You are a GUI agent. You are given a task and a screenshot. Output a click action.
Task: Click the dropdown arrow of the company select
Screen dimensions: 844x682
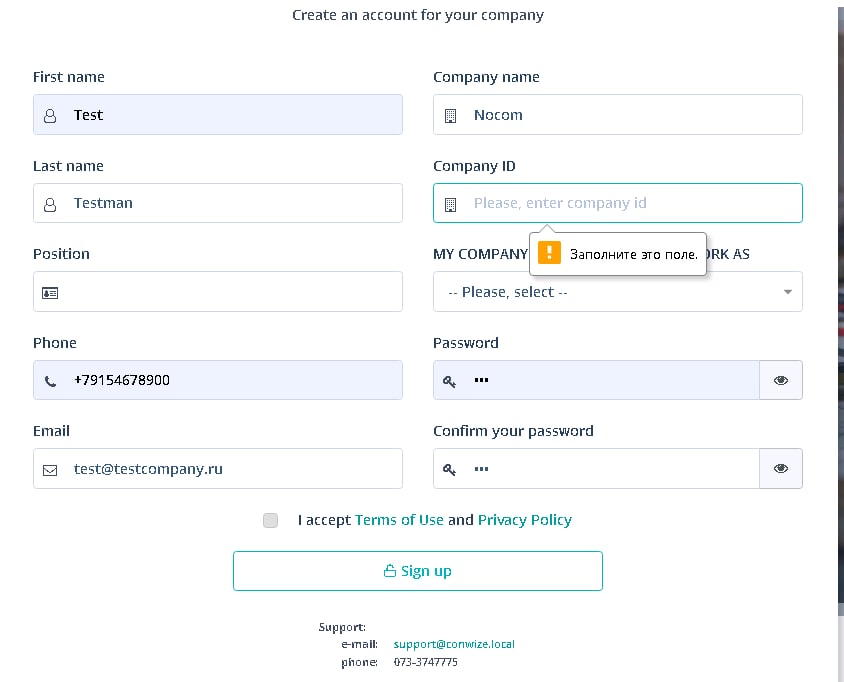787,292
